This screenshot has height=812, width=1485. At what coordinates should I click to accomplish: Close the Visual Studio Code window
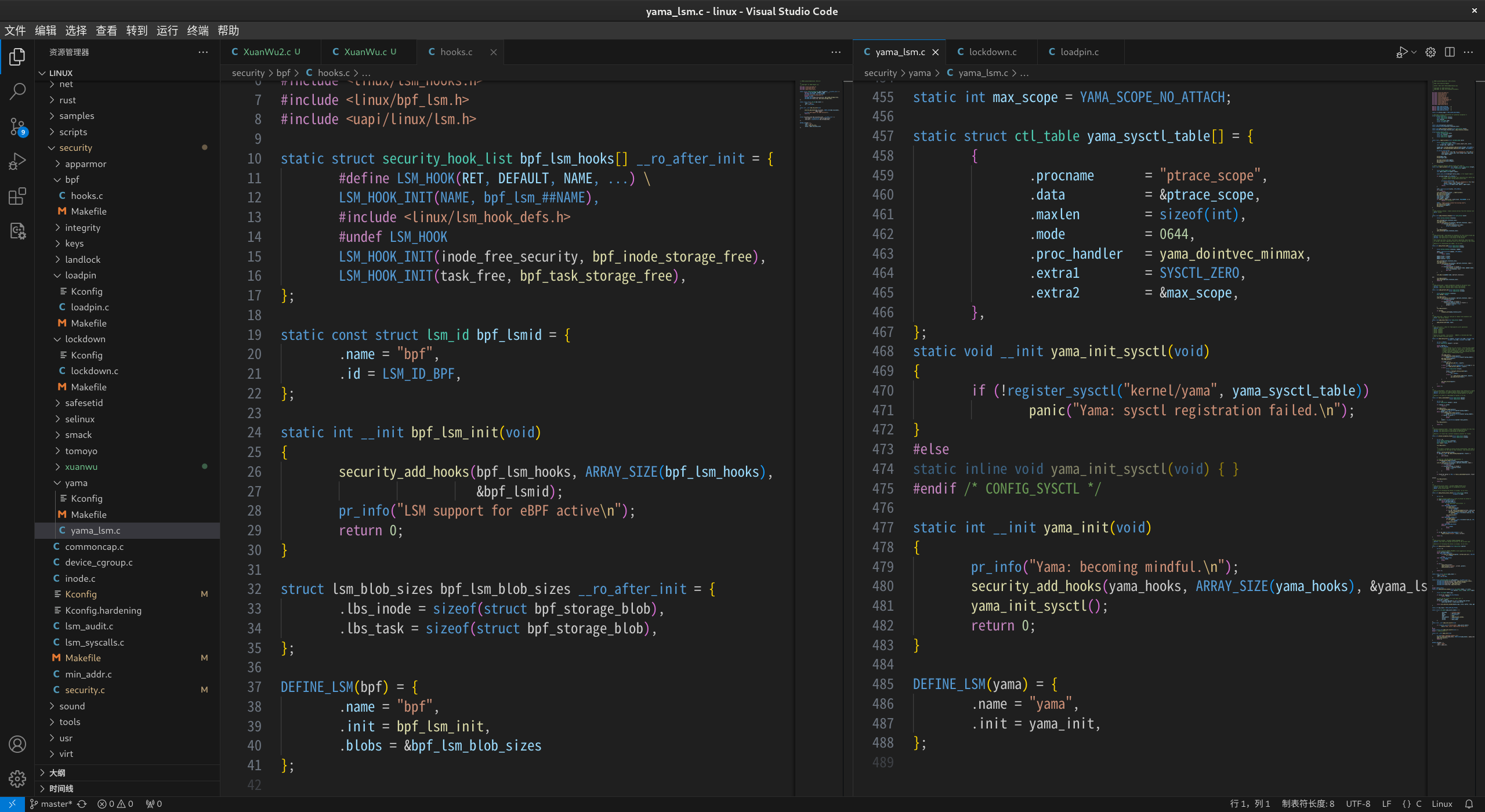(x=1474, y=10)
